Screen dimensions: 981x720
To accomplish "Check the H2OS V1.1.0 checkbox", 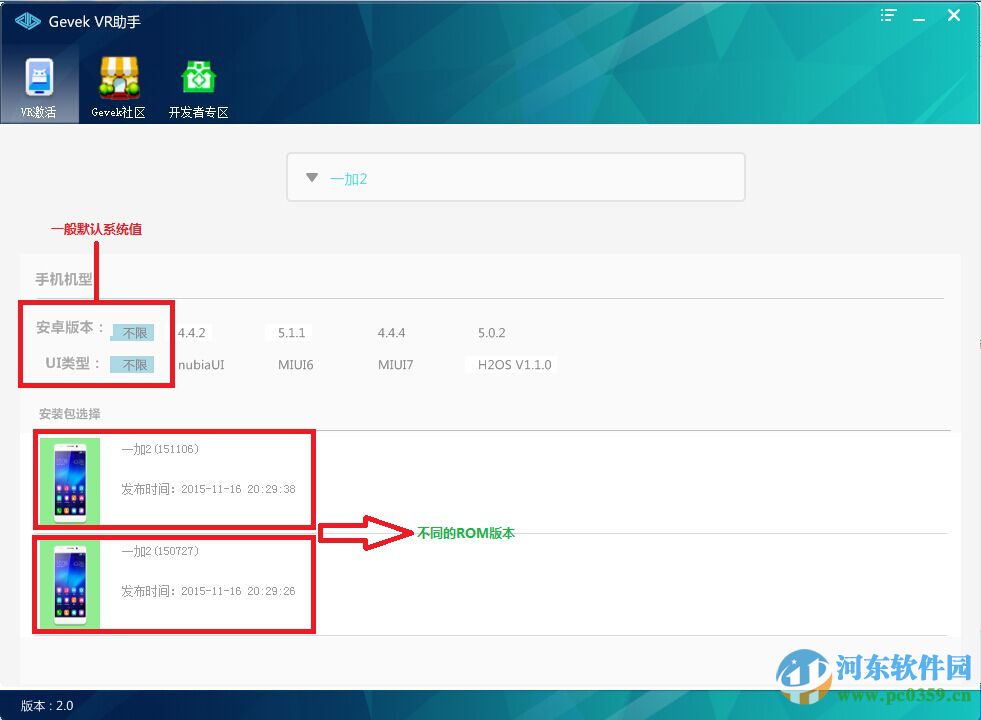I will [471, 364].
